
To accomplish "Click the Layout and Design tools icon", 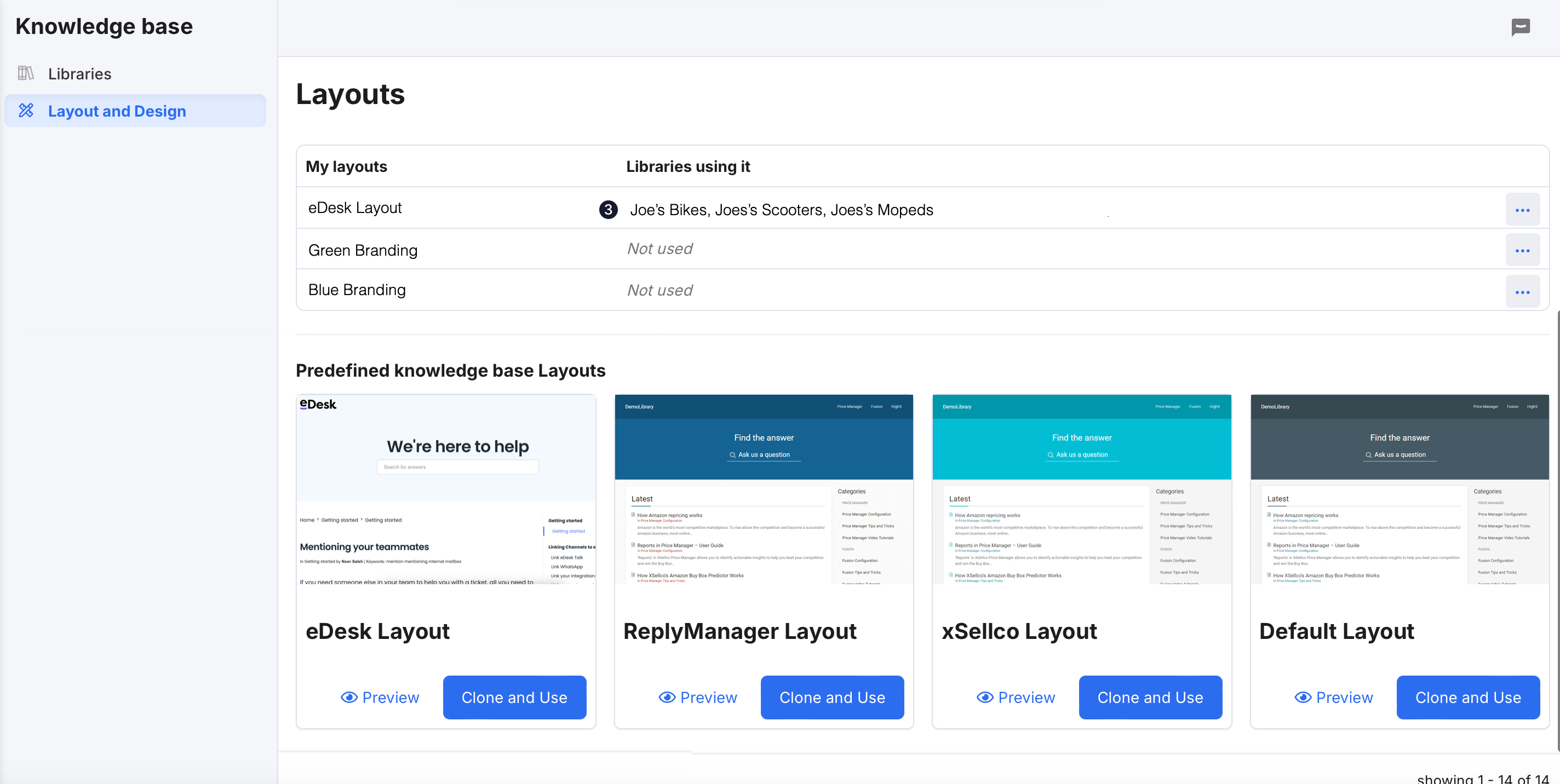I will (26, 110).
